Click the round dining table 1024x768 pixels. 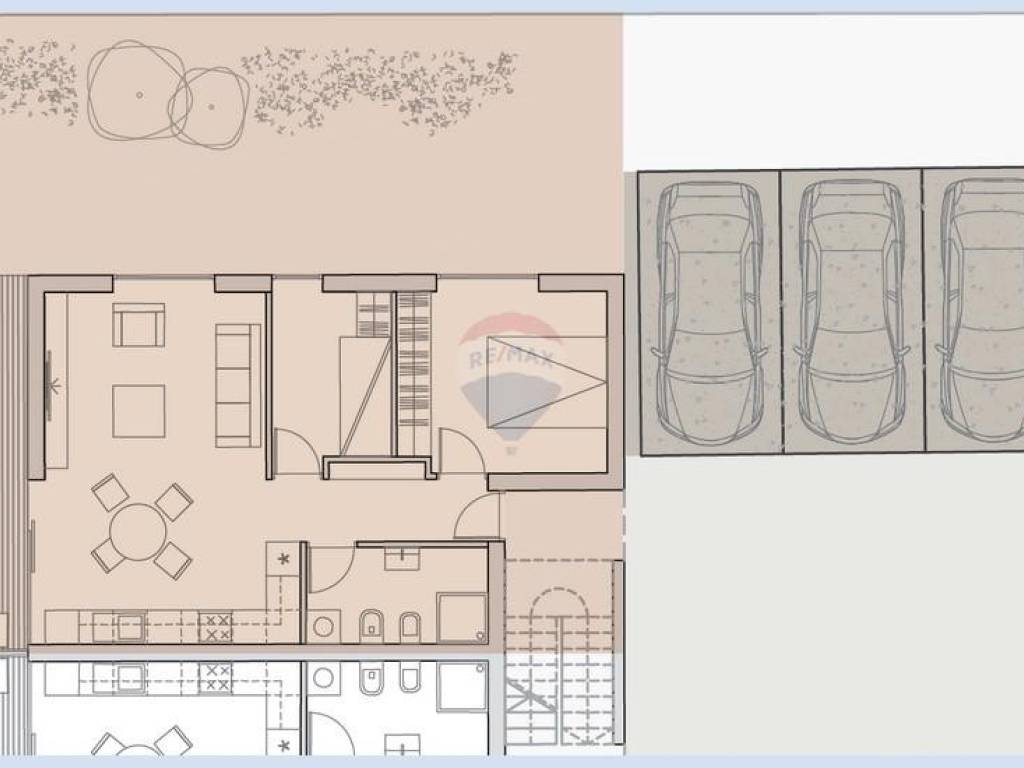click(x=139, y=532)
